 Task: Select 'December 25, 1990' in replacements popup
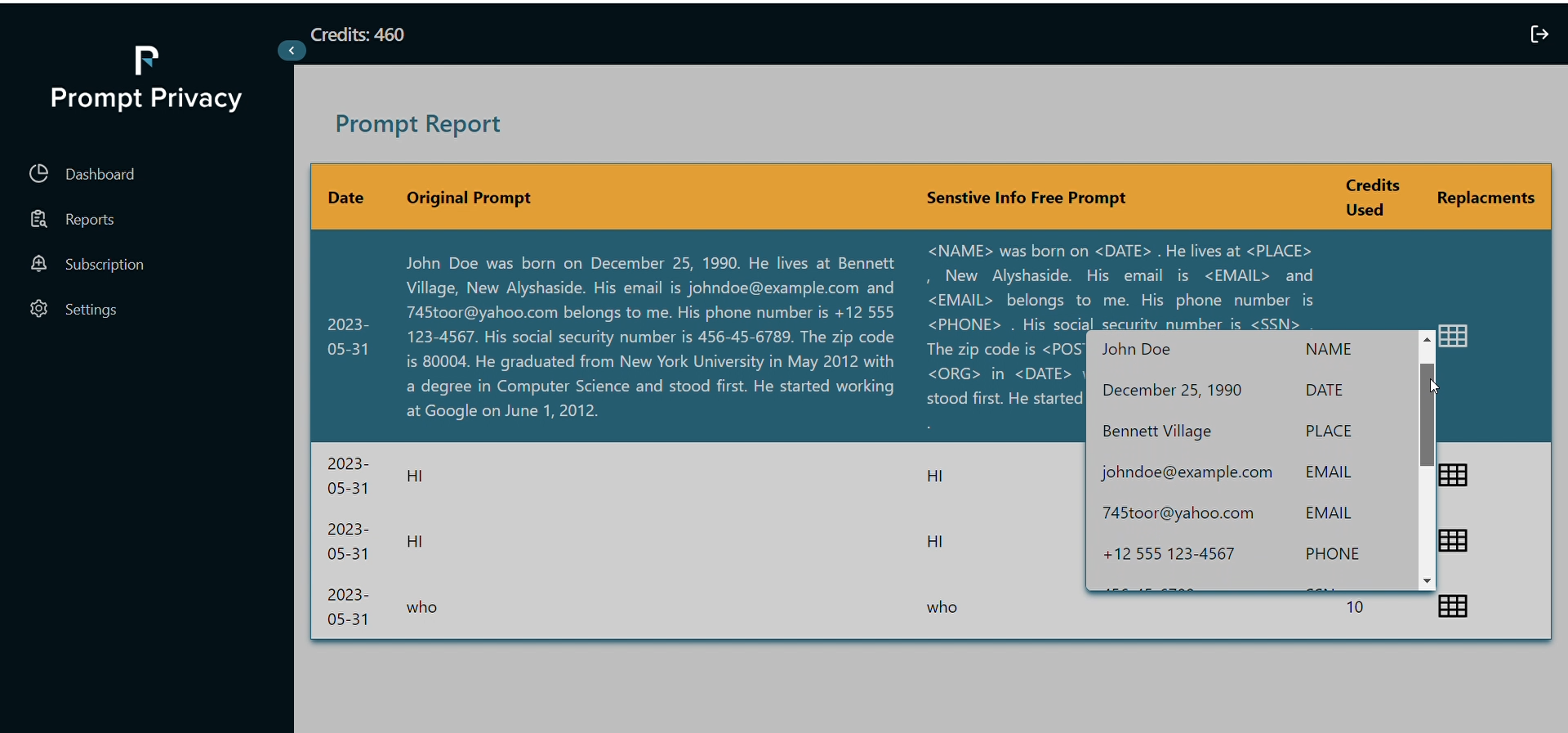[1172, 391]
